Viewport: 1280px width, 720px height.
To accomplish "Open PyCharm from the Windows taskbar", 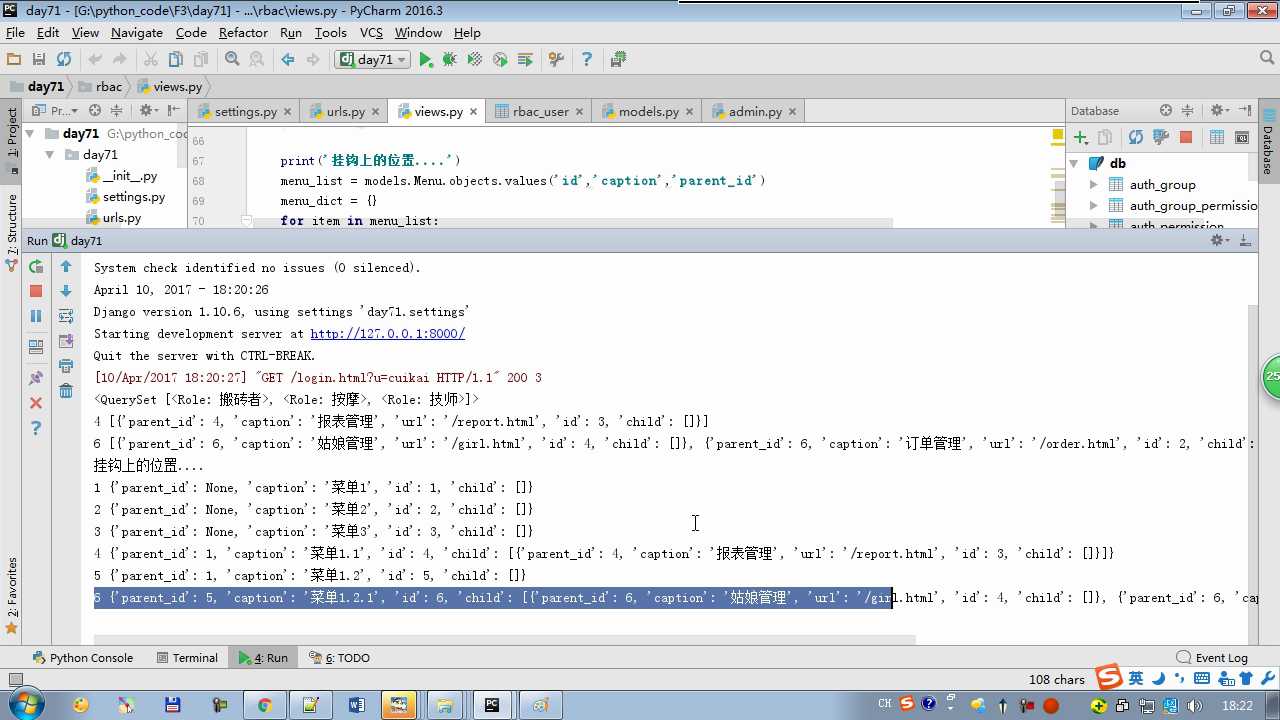I will [491, 705].
